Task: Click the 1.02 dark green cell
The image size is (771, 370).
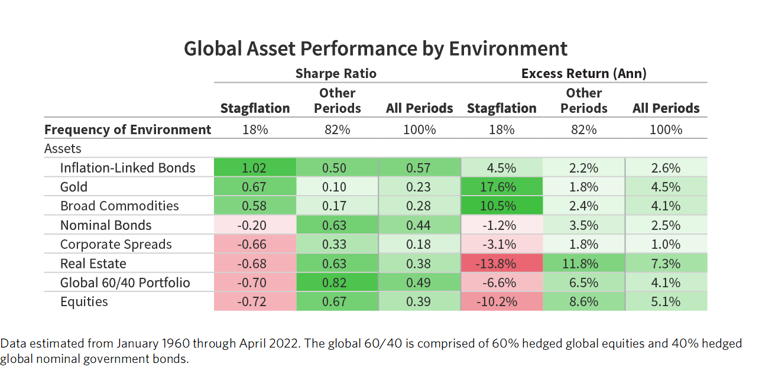Action: (x=255, y=168)
